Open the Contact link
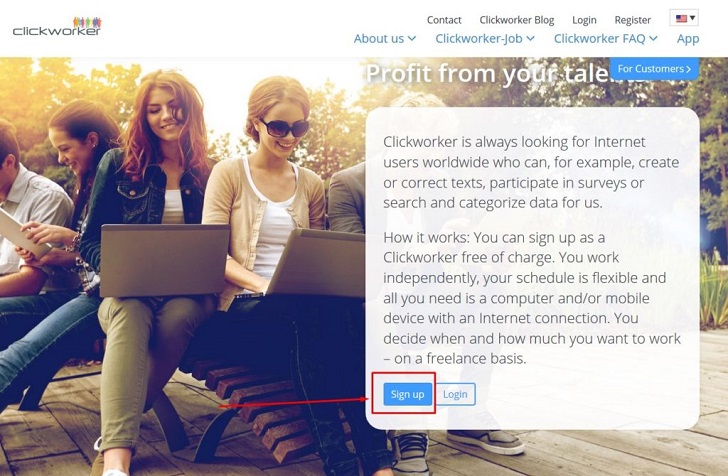728x476 pixels. tap(444, 20)
